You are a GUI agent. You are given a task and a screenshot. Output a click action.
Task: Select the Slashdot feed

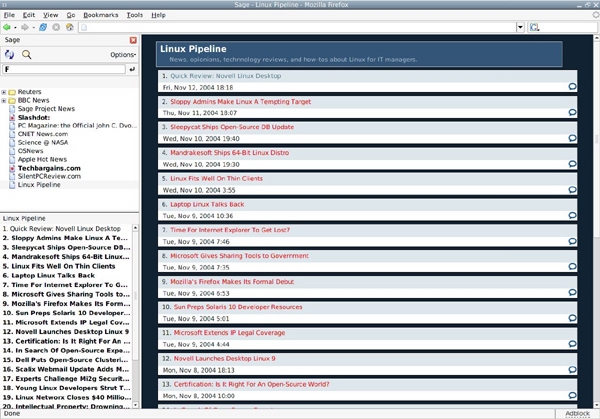pos(34,117)
